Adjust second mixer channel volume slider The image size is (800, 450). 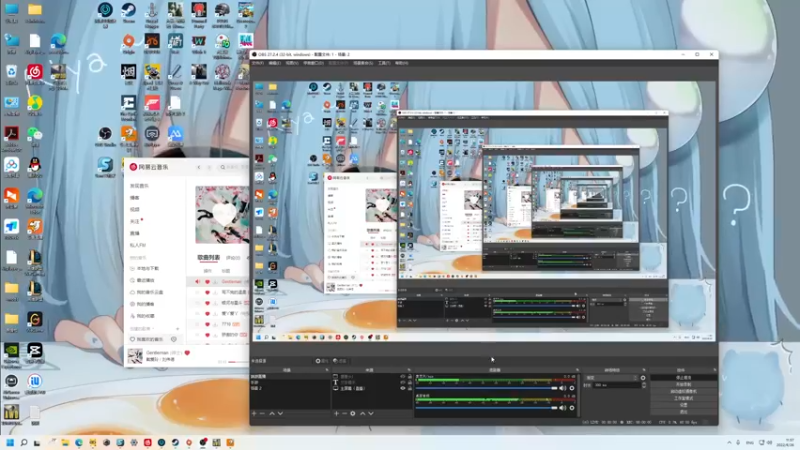pyautogui.click(x=487, y=408)
